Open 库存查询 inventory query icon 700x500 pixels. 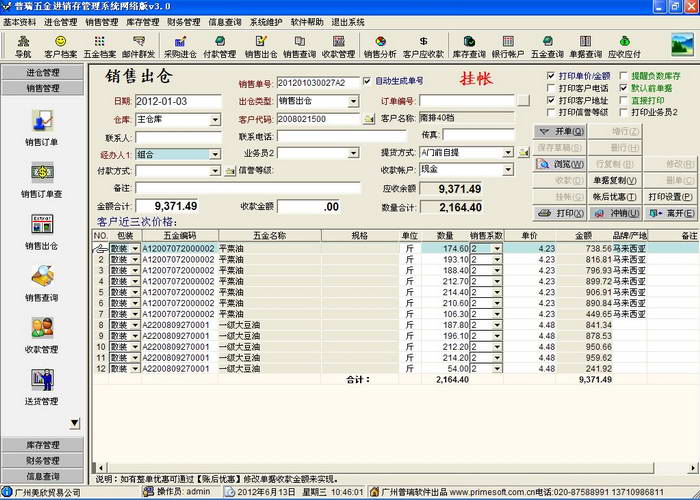[469, 46]
